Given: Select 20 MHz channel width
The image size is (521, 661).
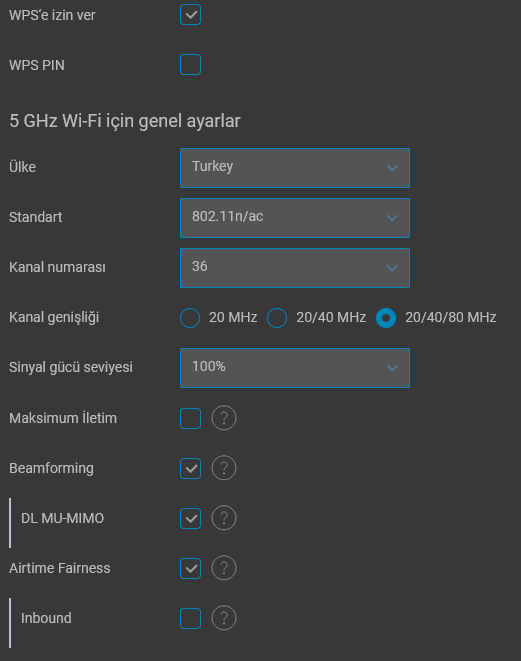Looking at the screenshot, I should click(190, 318).
